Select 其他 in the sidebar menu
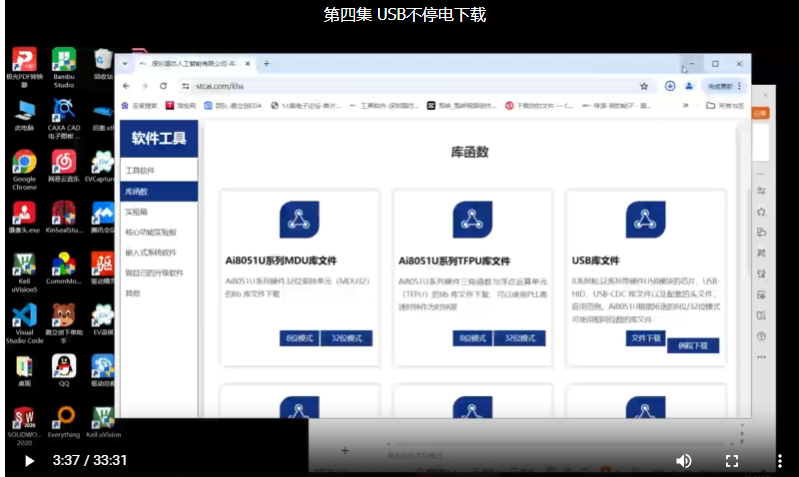This screenshot has height=477, width=799. click(x=159, y=293)
